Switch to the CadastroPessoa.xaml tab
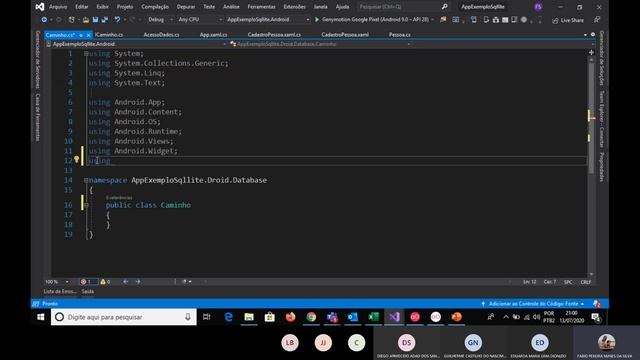 click(x=345, y=35)
